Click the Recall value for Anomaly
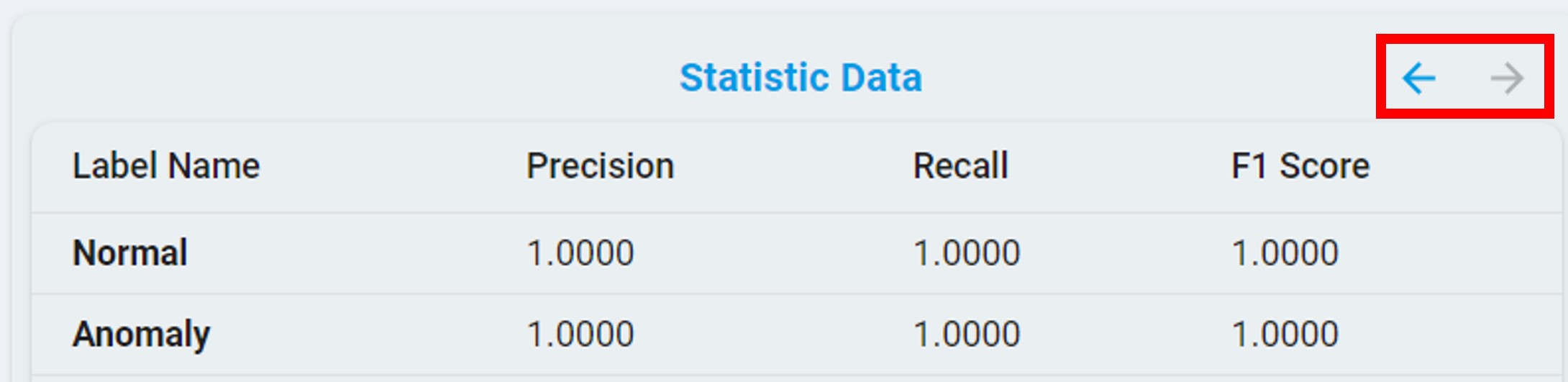 967,335
